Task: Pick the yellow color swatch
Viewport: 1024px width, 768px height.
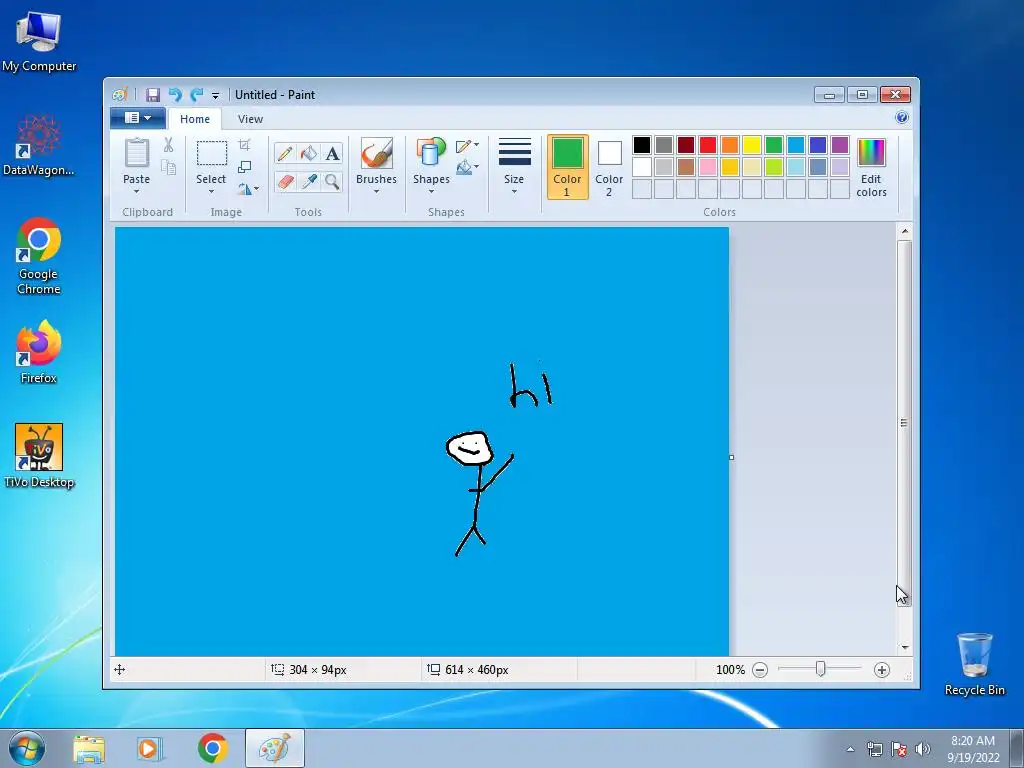Action: point(752,145)
